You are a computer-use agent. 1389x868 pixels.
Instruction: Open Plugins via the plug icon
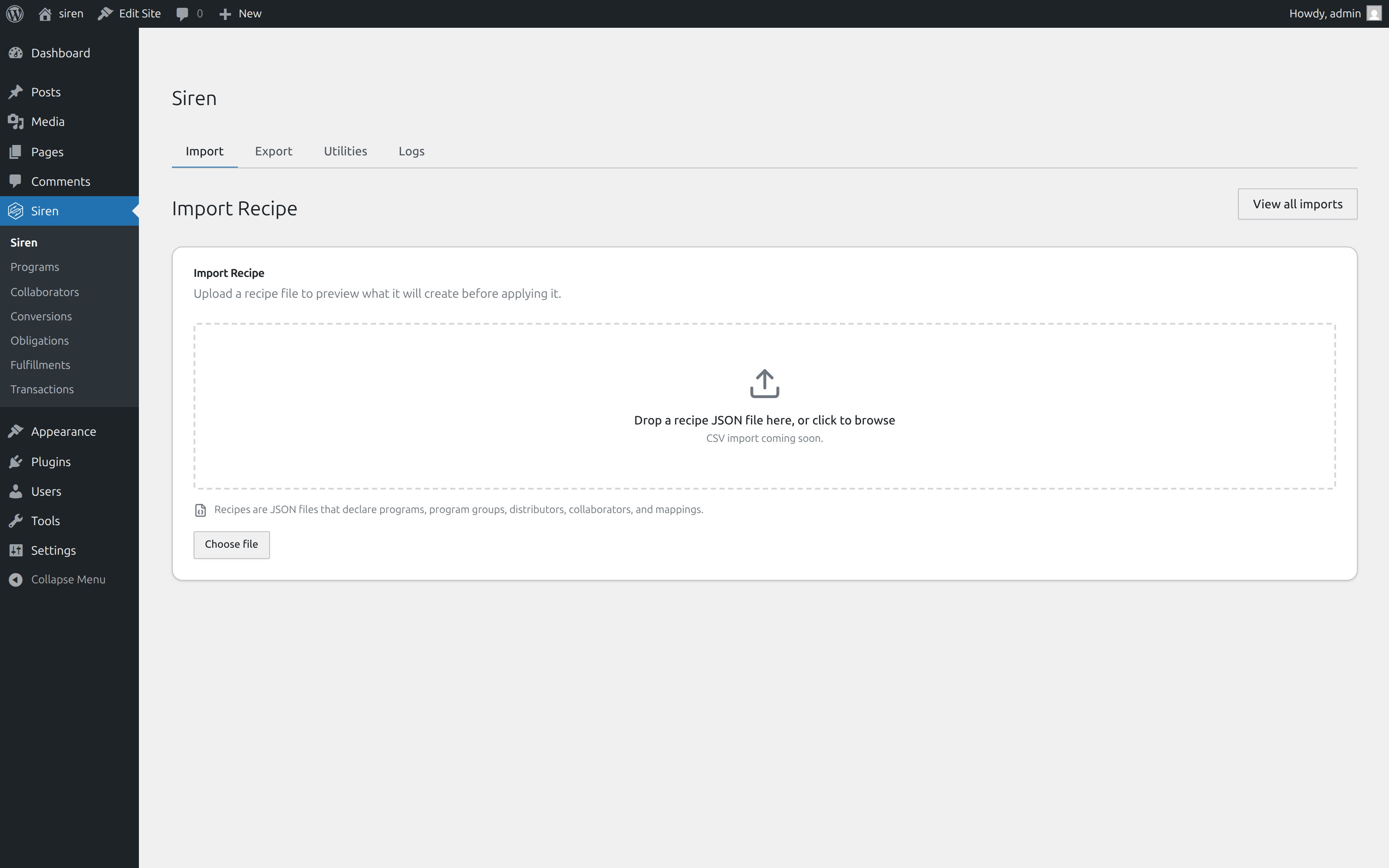click(16, 461)
